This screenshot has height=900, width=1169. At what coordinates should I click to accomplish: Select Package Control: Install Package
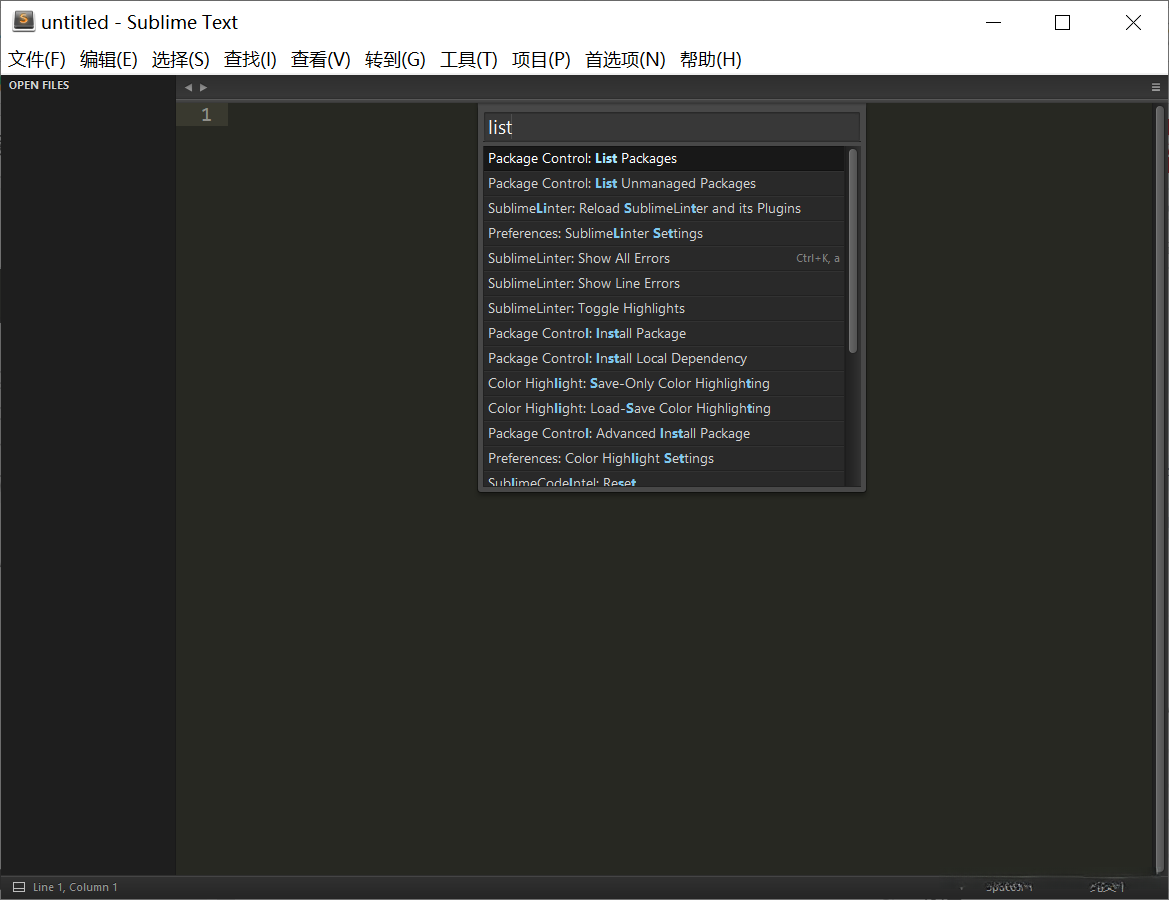[x=664, y=333]
